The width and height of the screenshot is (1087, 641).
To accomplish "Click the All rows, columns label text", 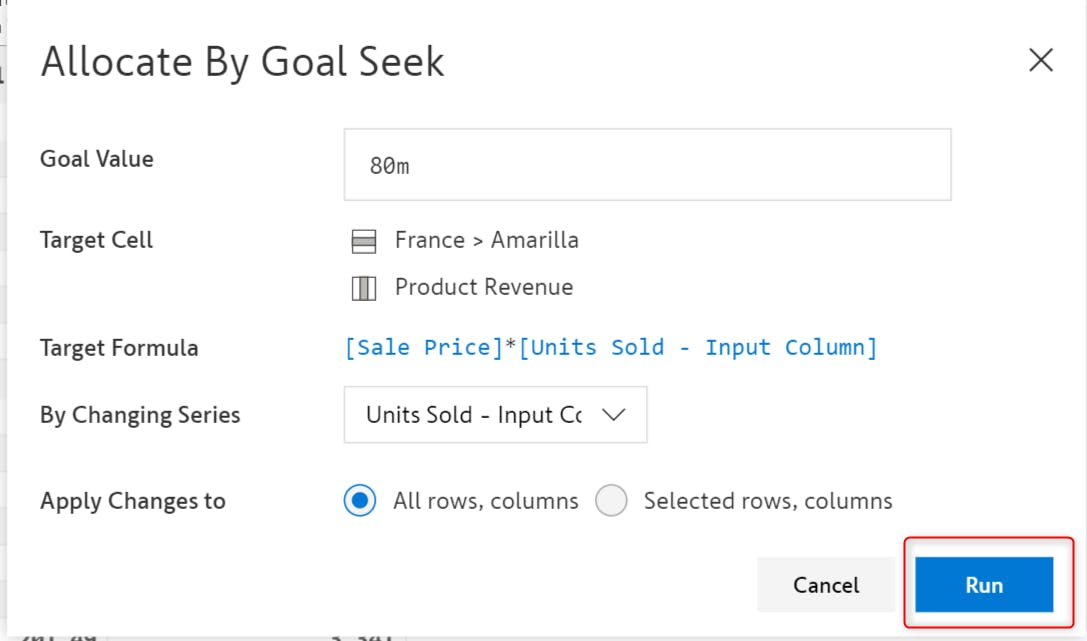I will coord(485,501).
